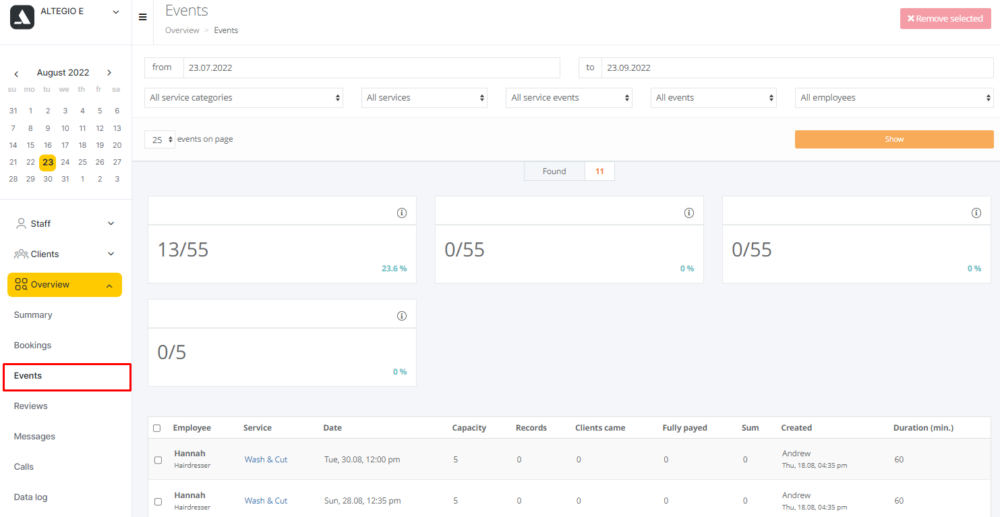Select highlighted day 23 in calendar

coord(48,162)
